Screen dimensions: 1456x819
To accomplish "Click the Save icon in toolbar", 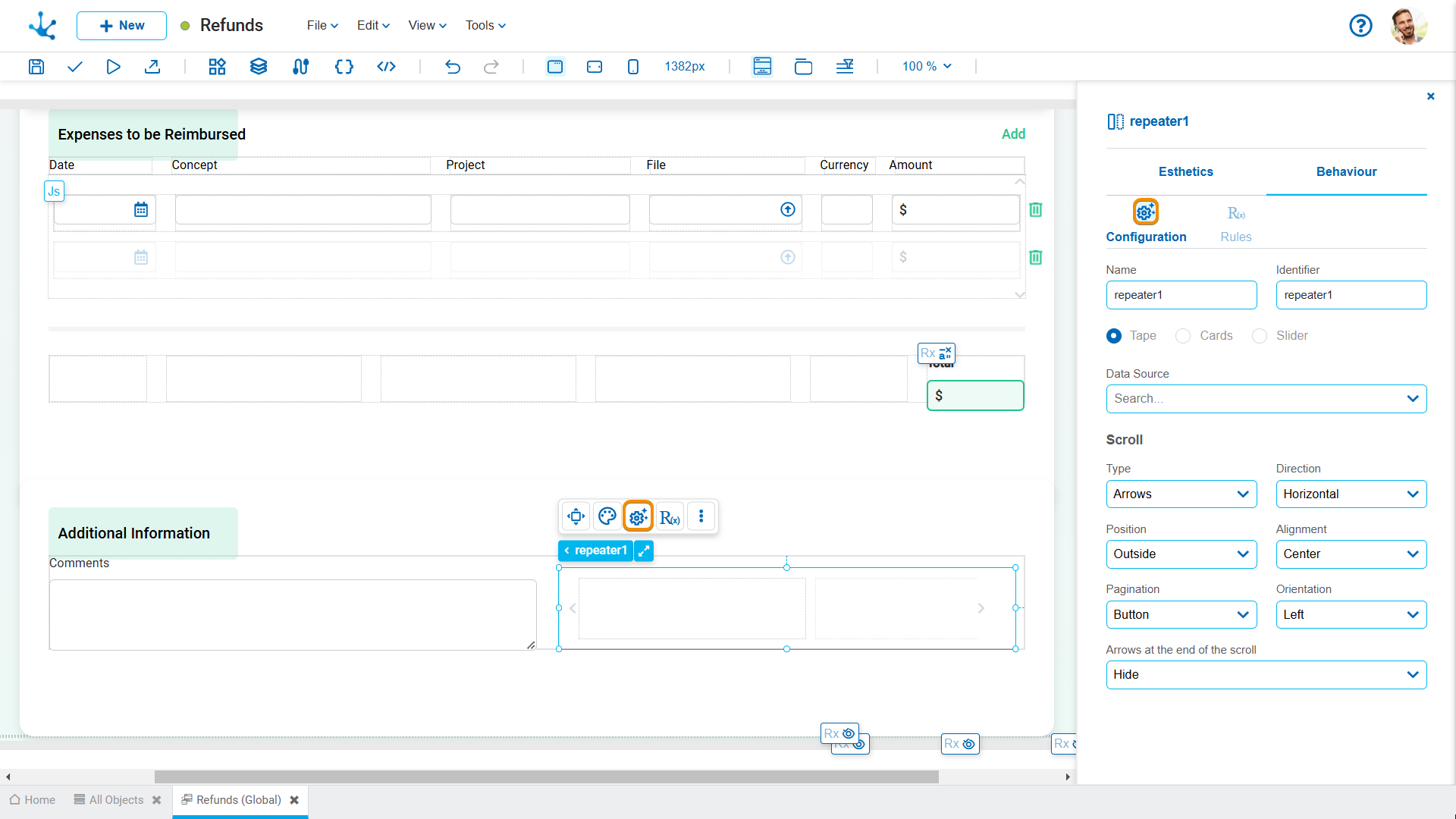I will (36, 67).
